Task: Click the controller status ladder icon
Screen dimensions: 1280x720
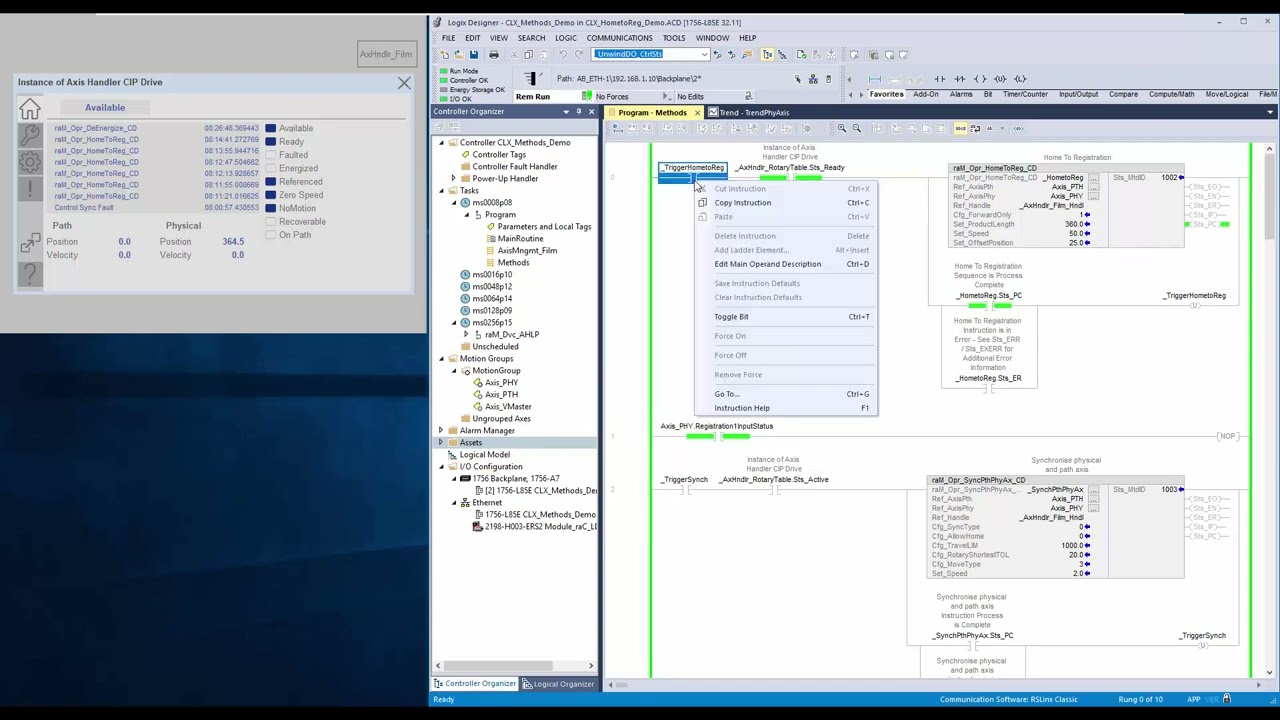Action: [x=530, y=79]
